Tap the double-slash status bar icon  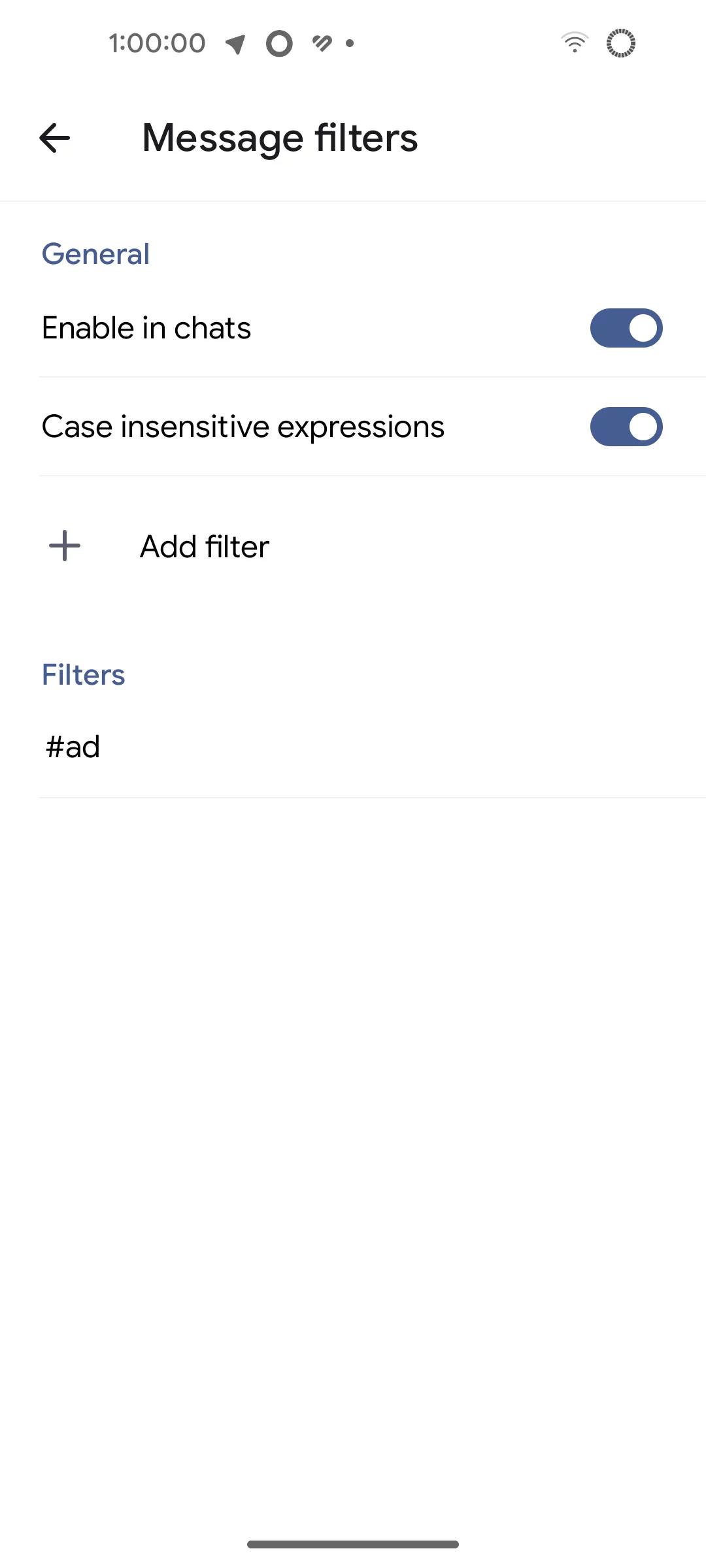tap(322, 44)
